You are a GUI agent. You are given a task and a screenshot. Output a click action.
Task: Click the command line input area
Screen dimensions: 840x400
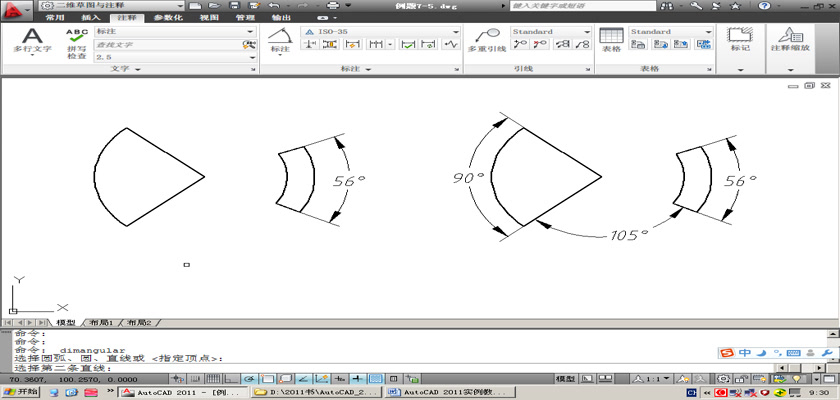click(394, 368)
